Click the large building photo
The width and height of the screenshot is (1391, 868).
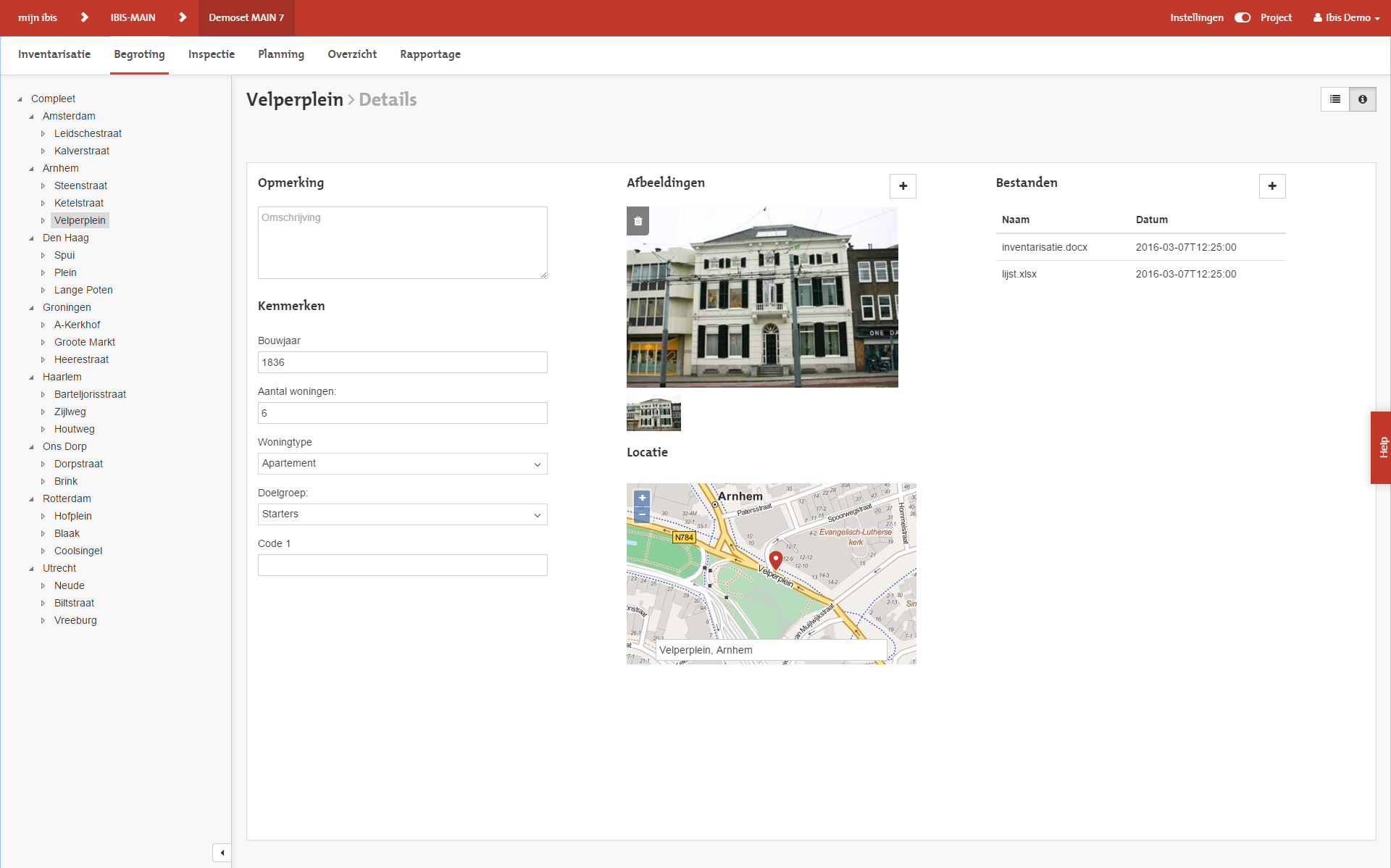[762, 297]
